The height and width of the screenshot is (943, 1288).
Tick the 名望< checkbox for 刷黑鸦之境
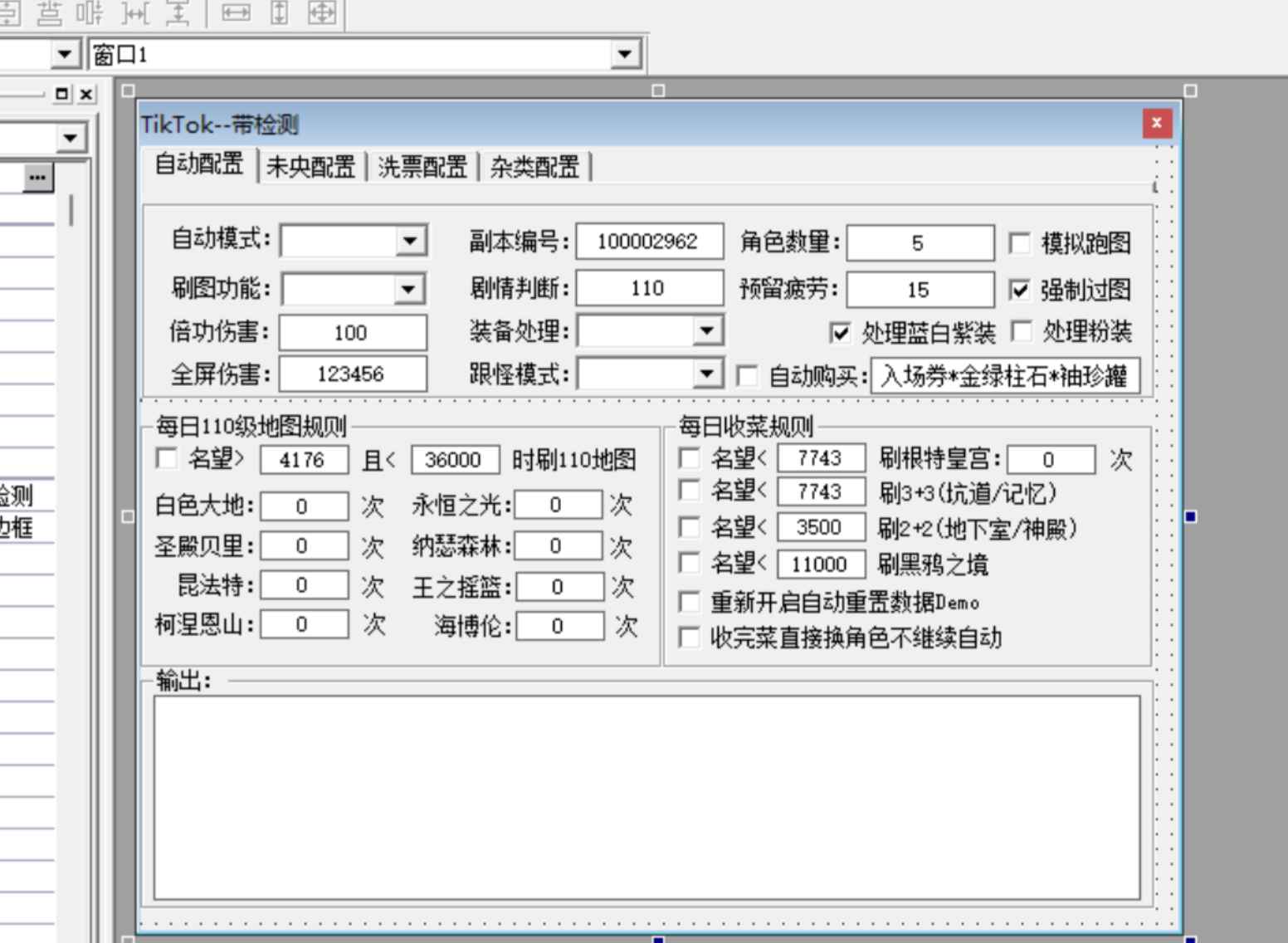coord(689,563)
